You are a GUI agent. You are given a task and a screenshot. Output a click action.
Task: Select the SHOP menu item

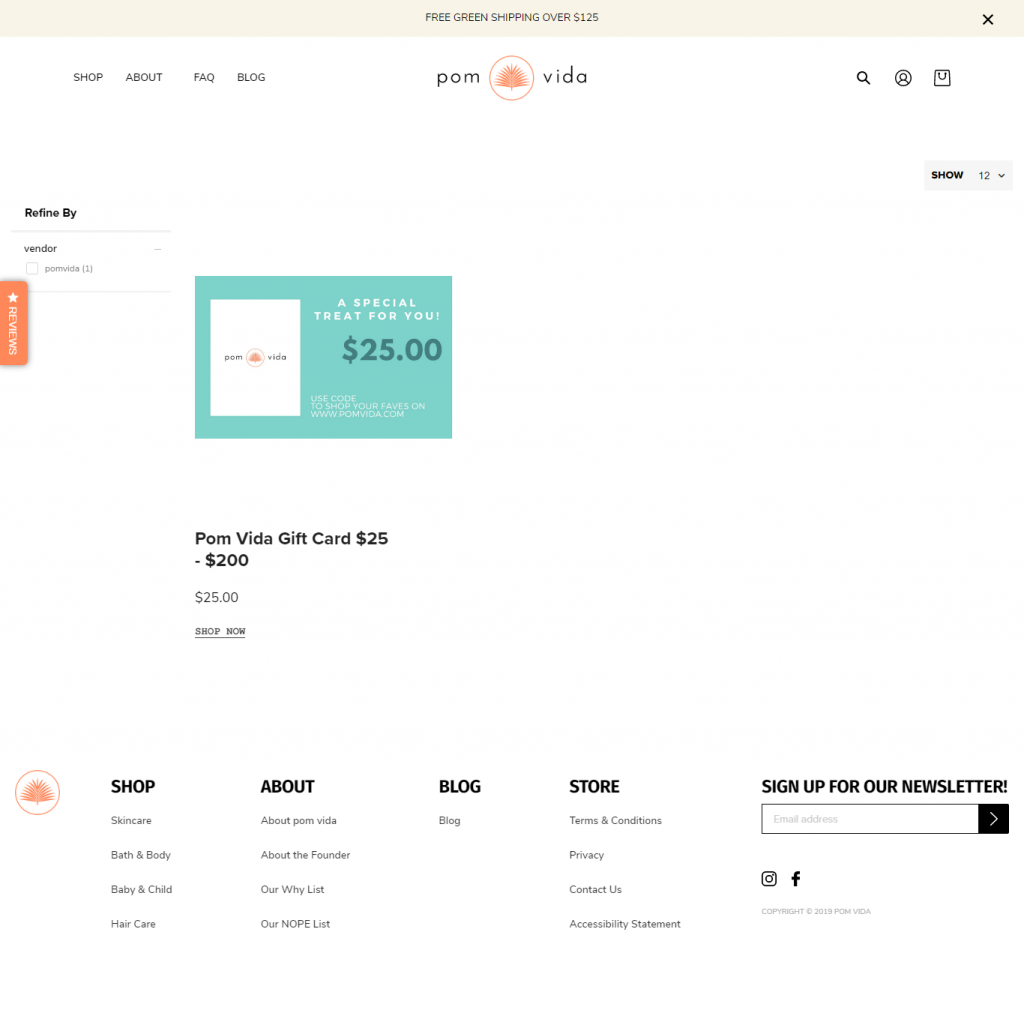88,77
